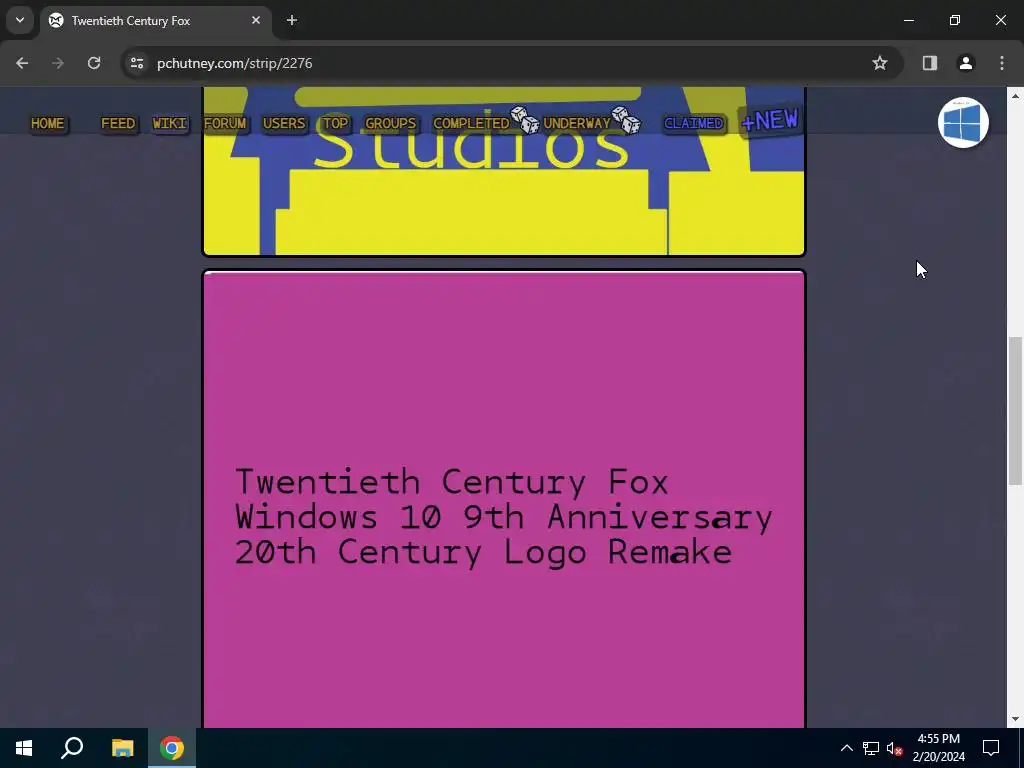Open the HOME nav link

point(48,123)
